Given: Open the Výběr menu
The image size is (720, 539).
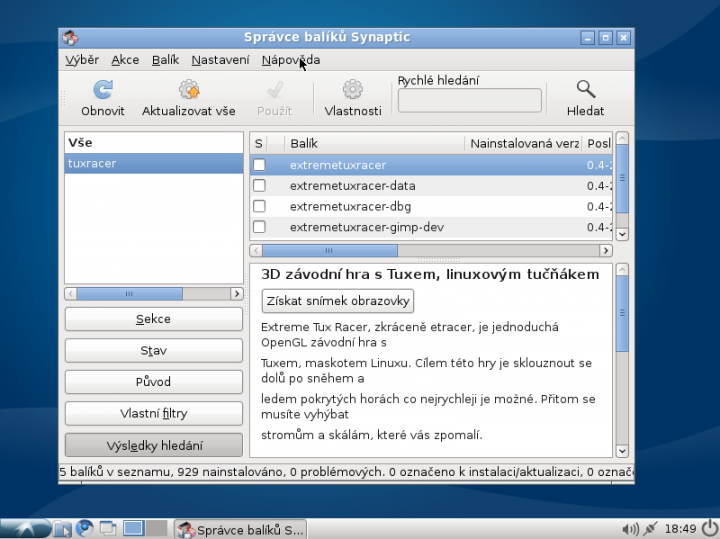Looking at the screenshot, I should 82,60.
